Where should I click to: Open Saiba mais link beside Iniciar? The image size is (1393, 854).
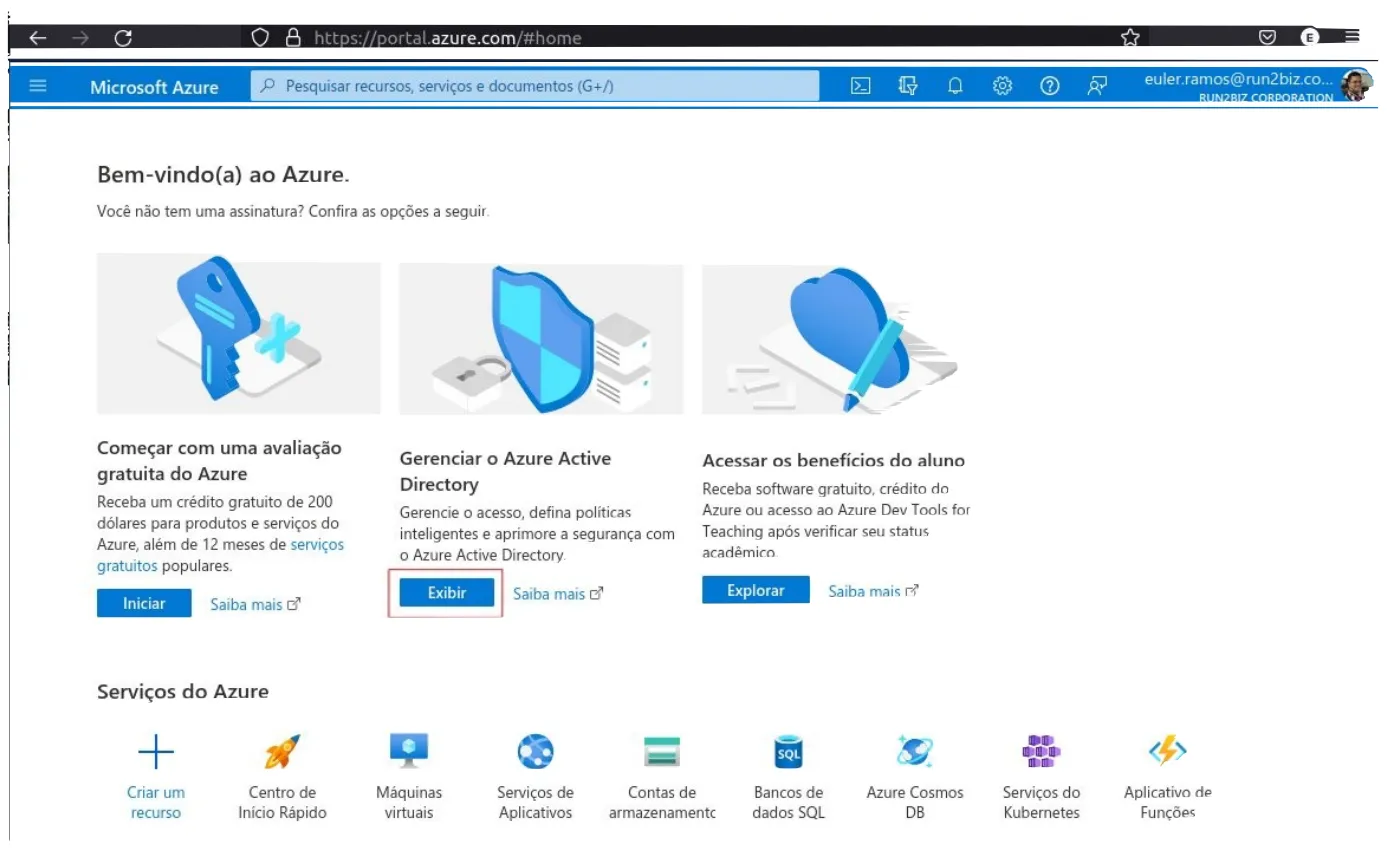255,605
